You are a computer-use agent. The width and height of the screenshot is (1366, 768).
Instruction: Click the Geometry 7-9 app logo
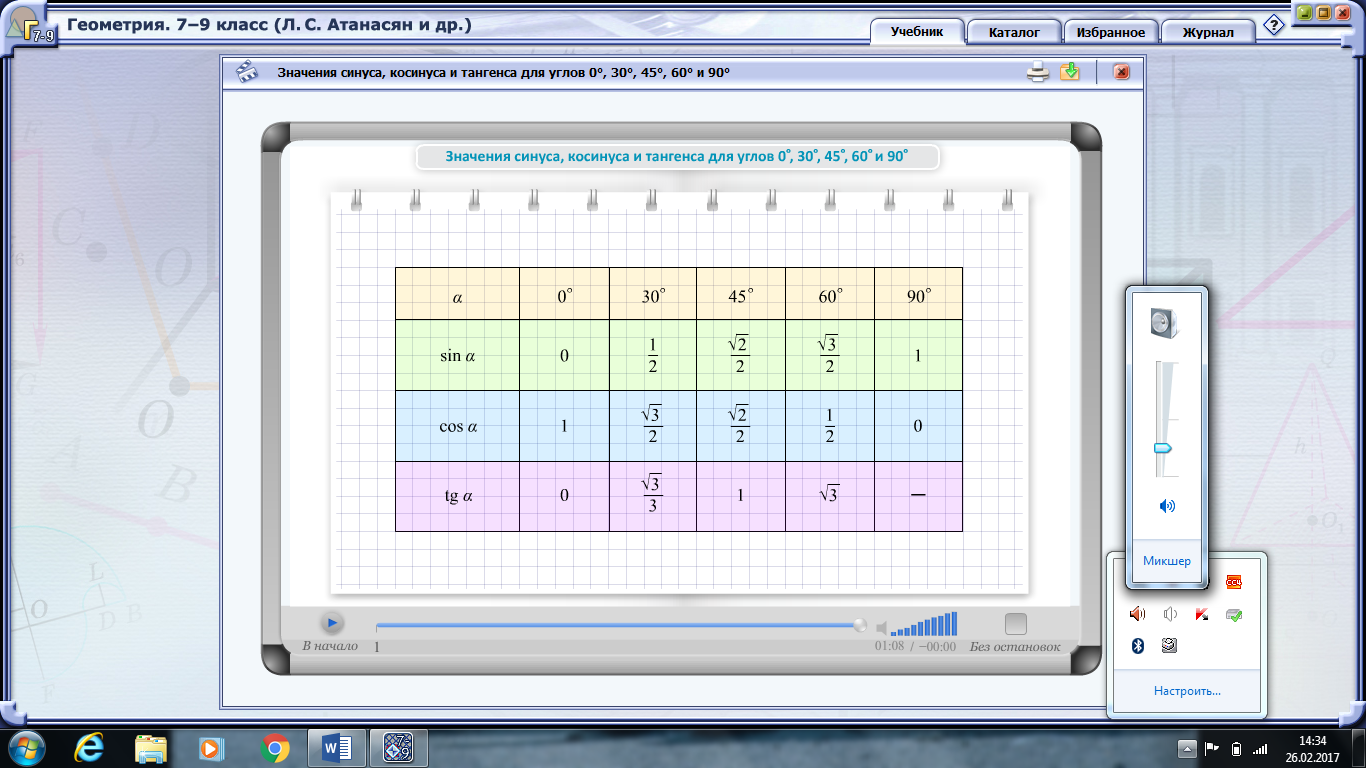point(28,24)
